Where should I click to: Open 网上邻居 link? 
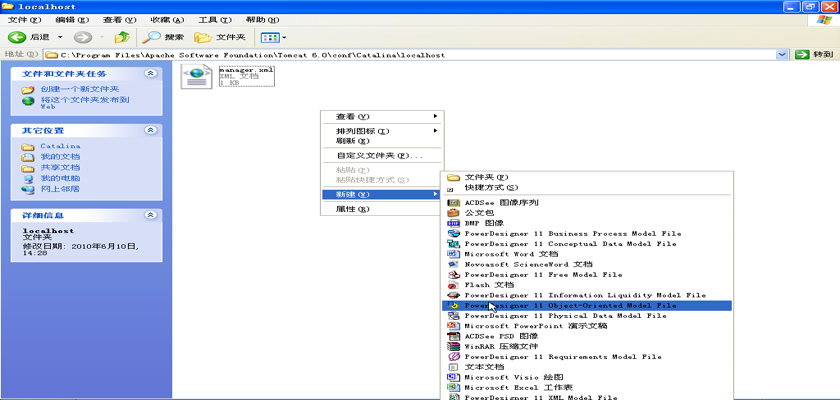61,188
